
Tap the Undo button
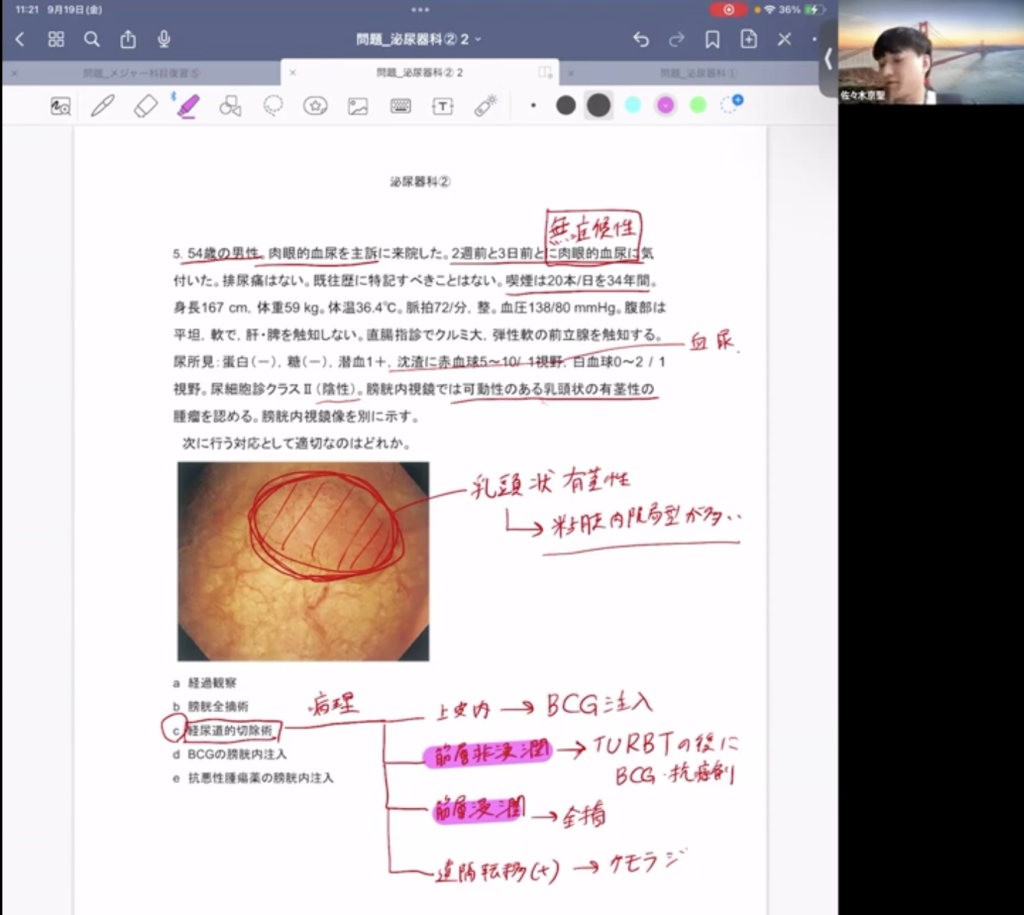coord(641,40)
